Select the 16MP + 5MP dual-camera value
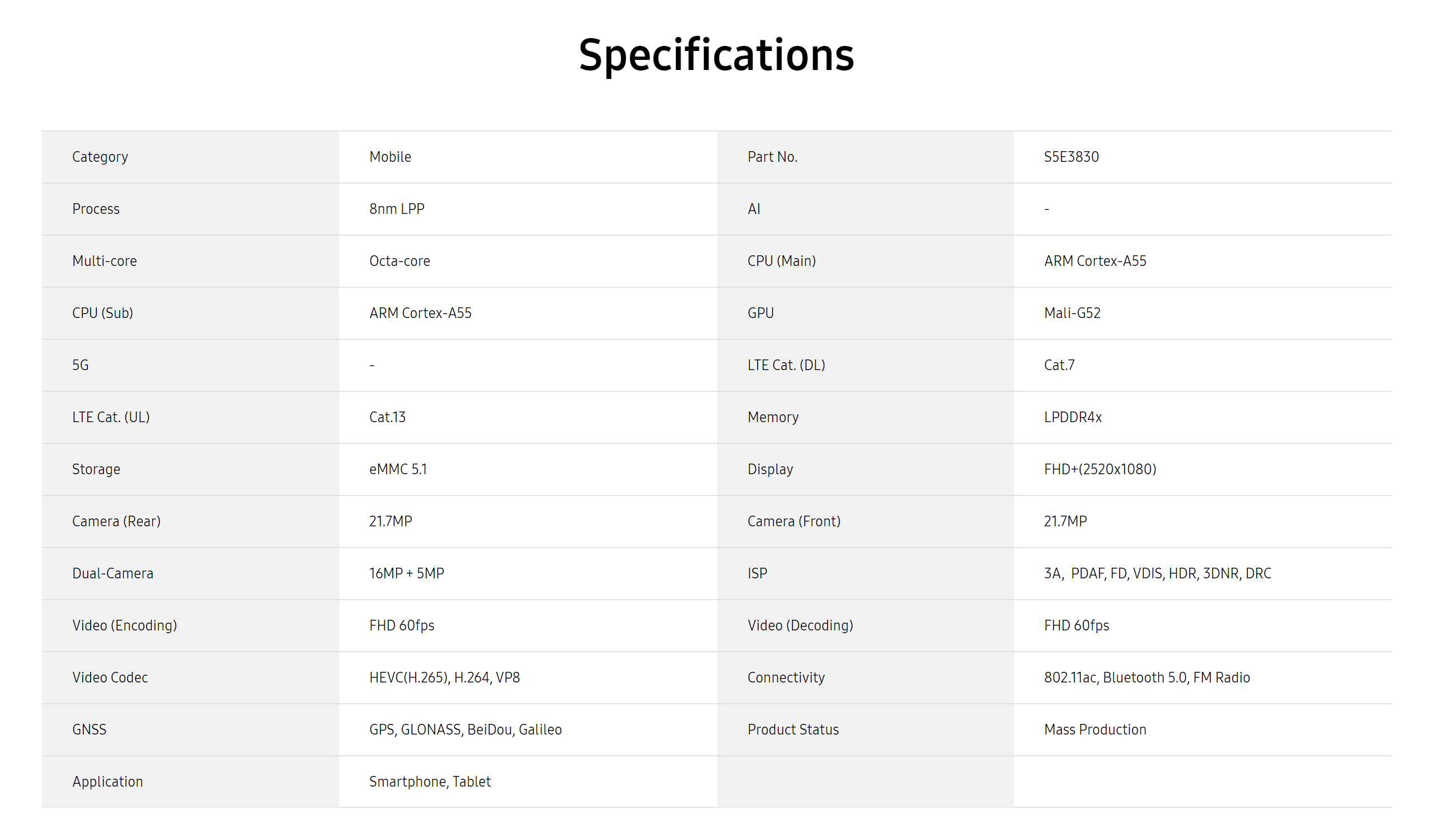The width and height of the screenshot is (1456, 823). [x=406, y=573]
